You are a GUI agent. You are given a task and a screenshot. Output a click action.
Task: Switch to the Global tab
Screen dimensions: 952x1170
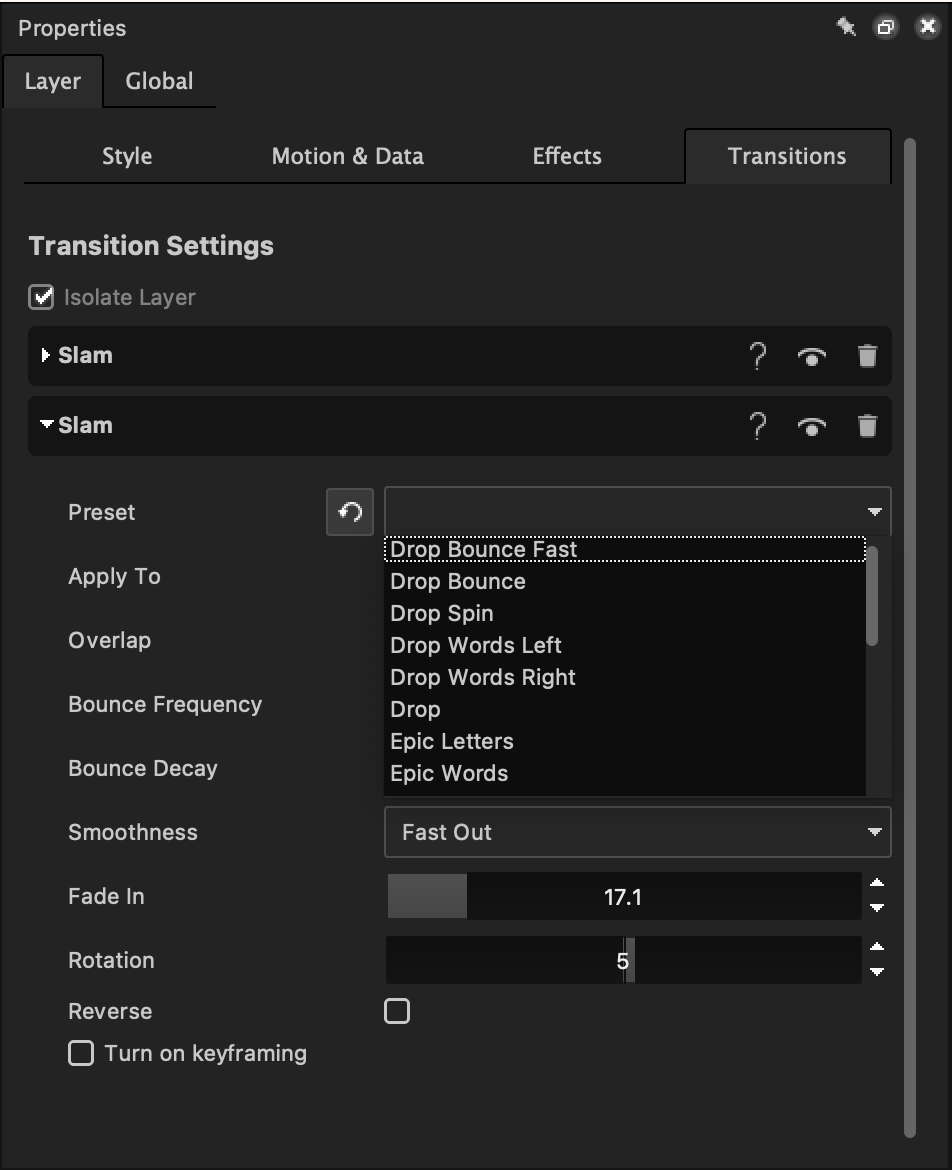coord(159,81)
